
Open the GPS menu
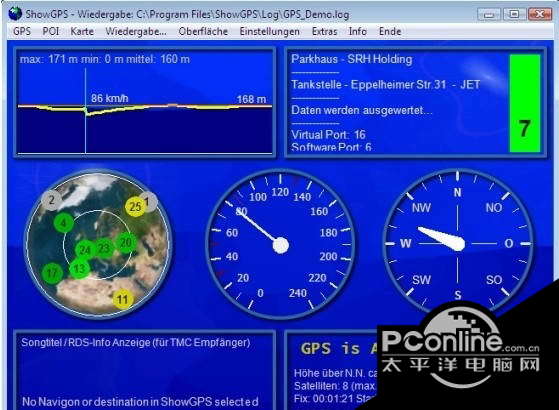22,31
